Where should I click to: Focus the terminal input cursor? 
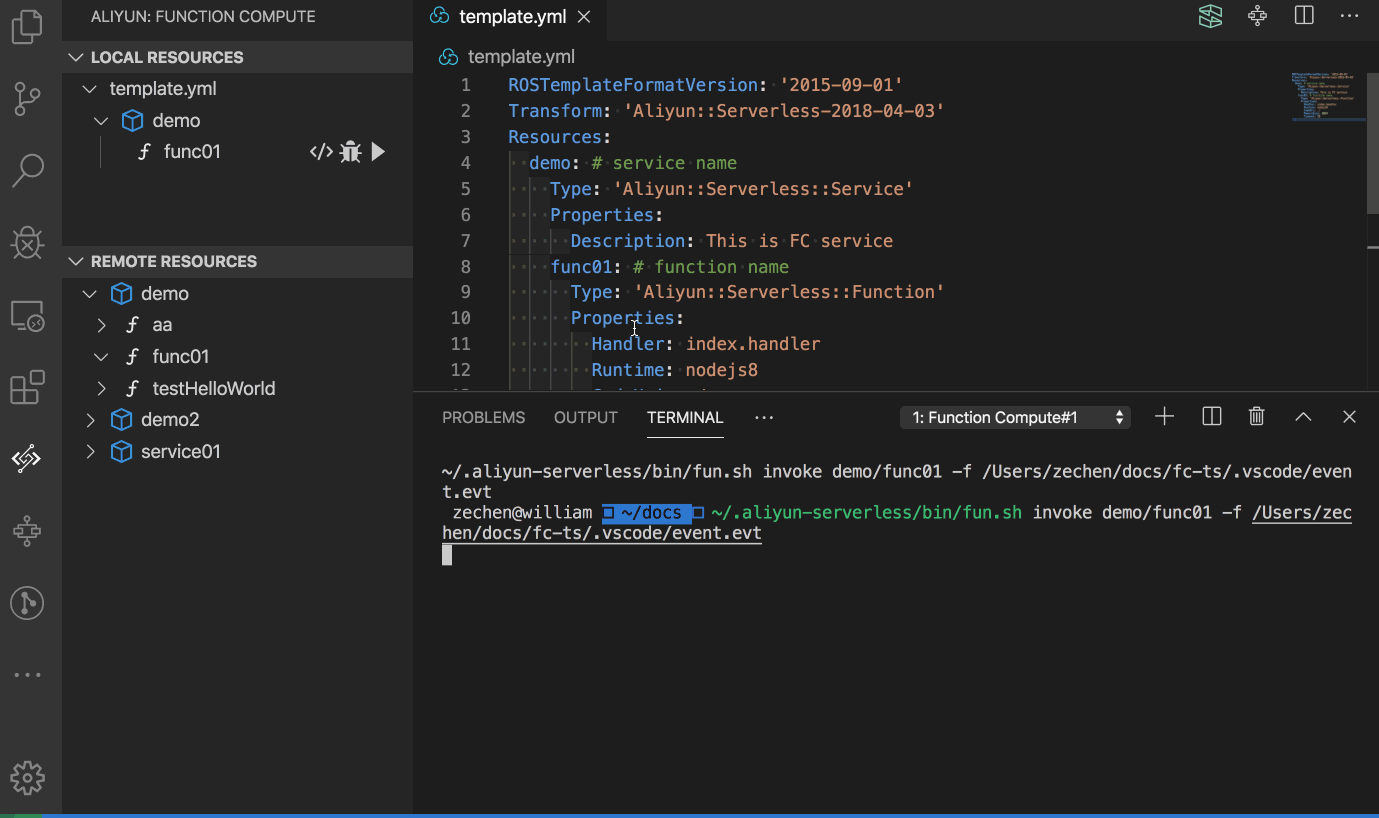click(447, 555)
